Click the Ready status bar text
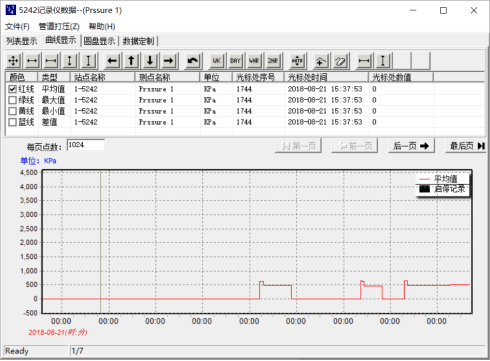490x361 pixels. click(17, 351)
